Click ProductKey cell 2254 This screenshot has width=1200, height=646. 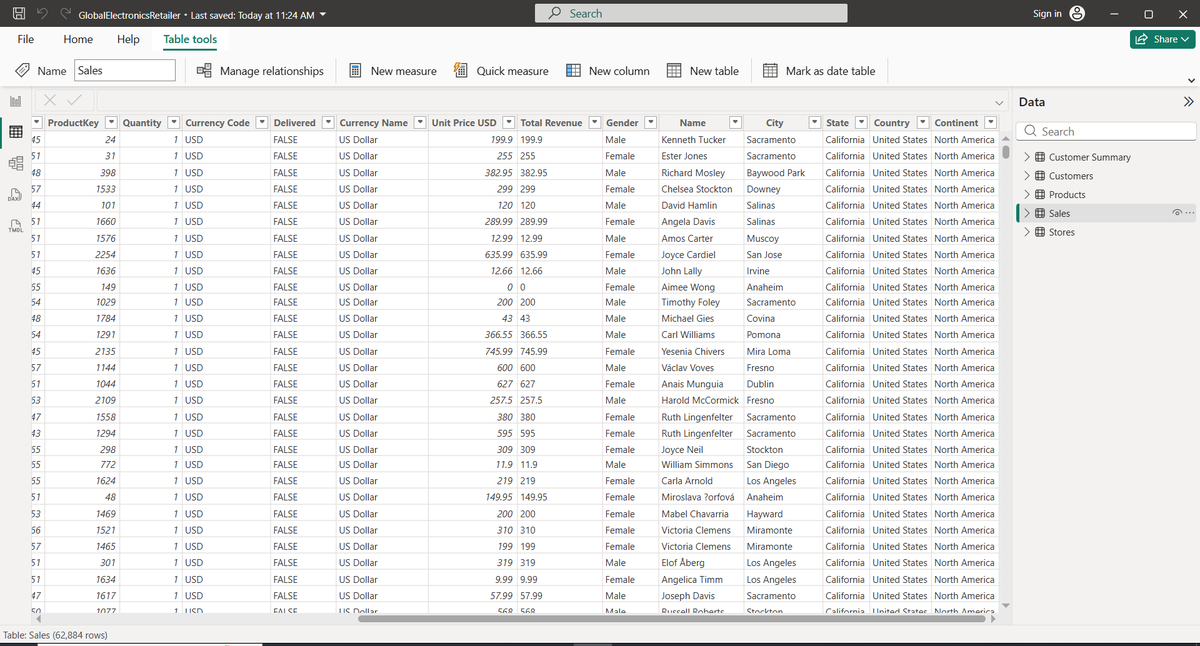[x=105, y=254]
